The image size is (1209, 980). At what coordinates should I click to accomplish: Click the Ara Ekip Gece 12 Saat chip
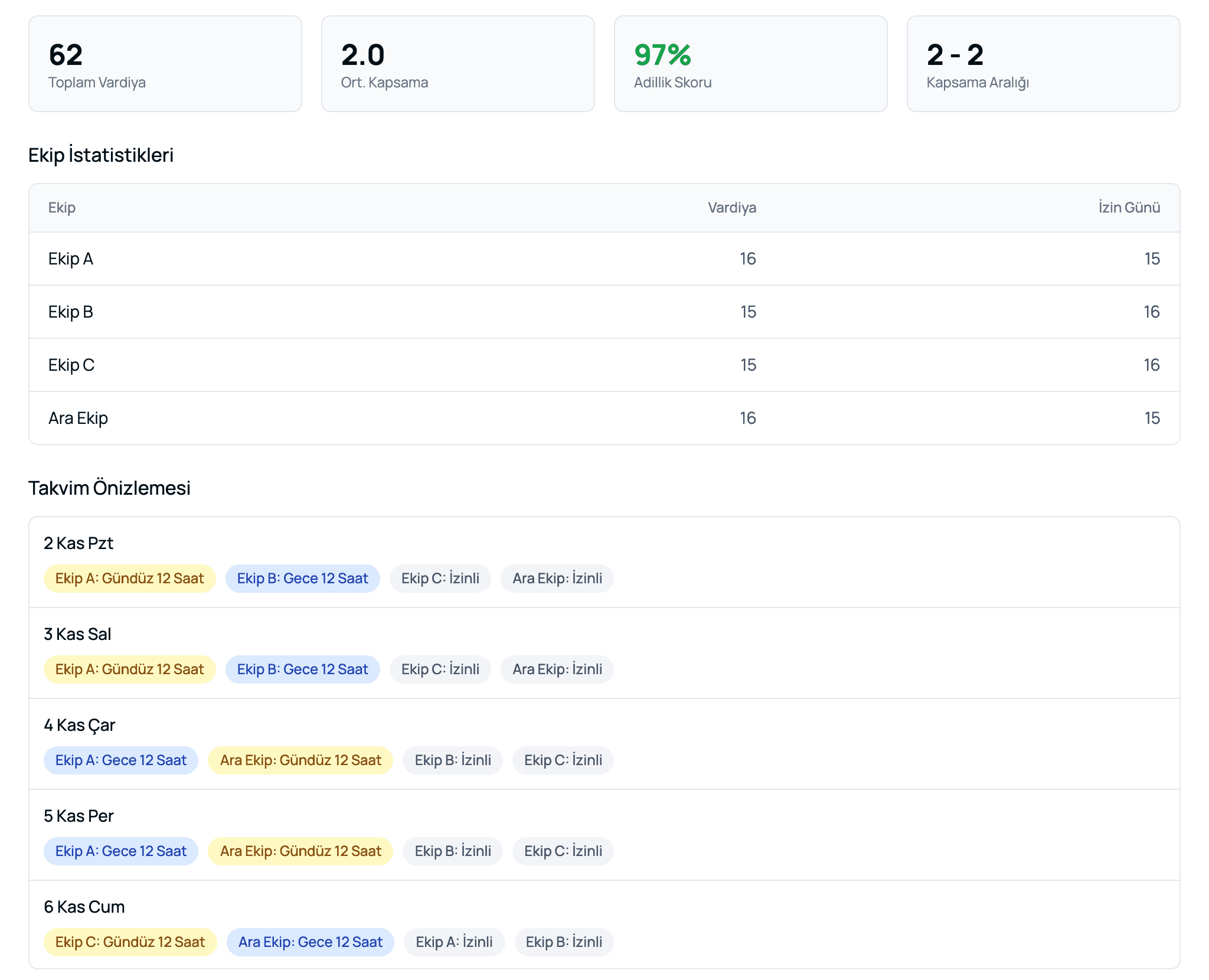tap(311, 942)
